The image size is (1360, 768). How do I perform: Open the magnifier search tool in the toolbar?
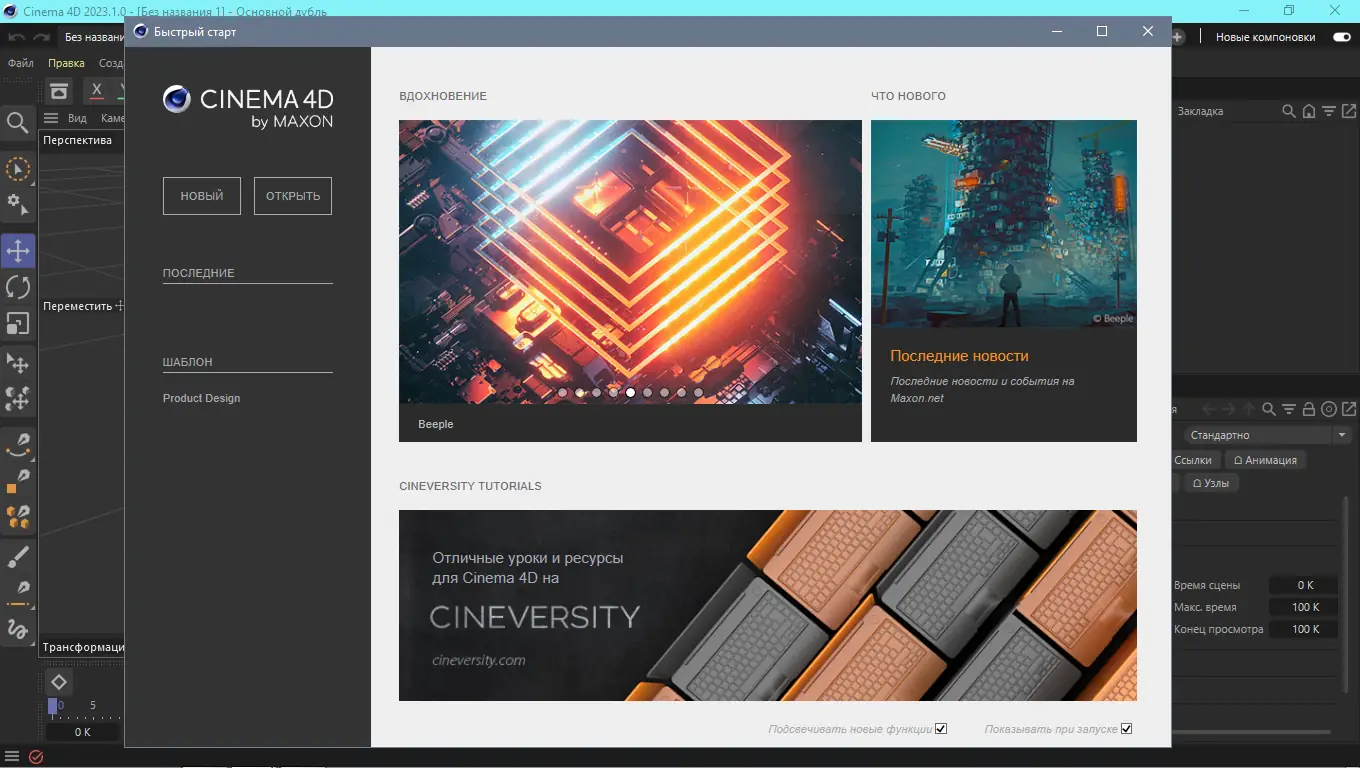17,123
